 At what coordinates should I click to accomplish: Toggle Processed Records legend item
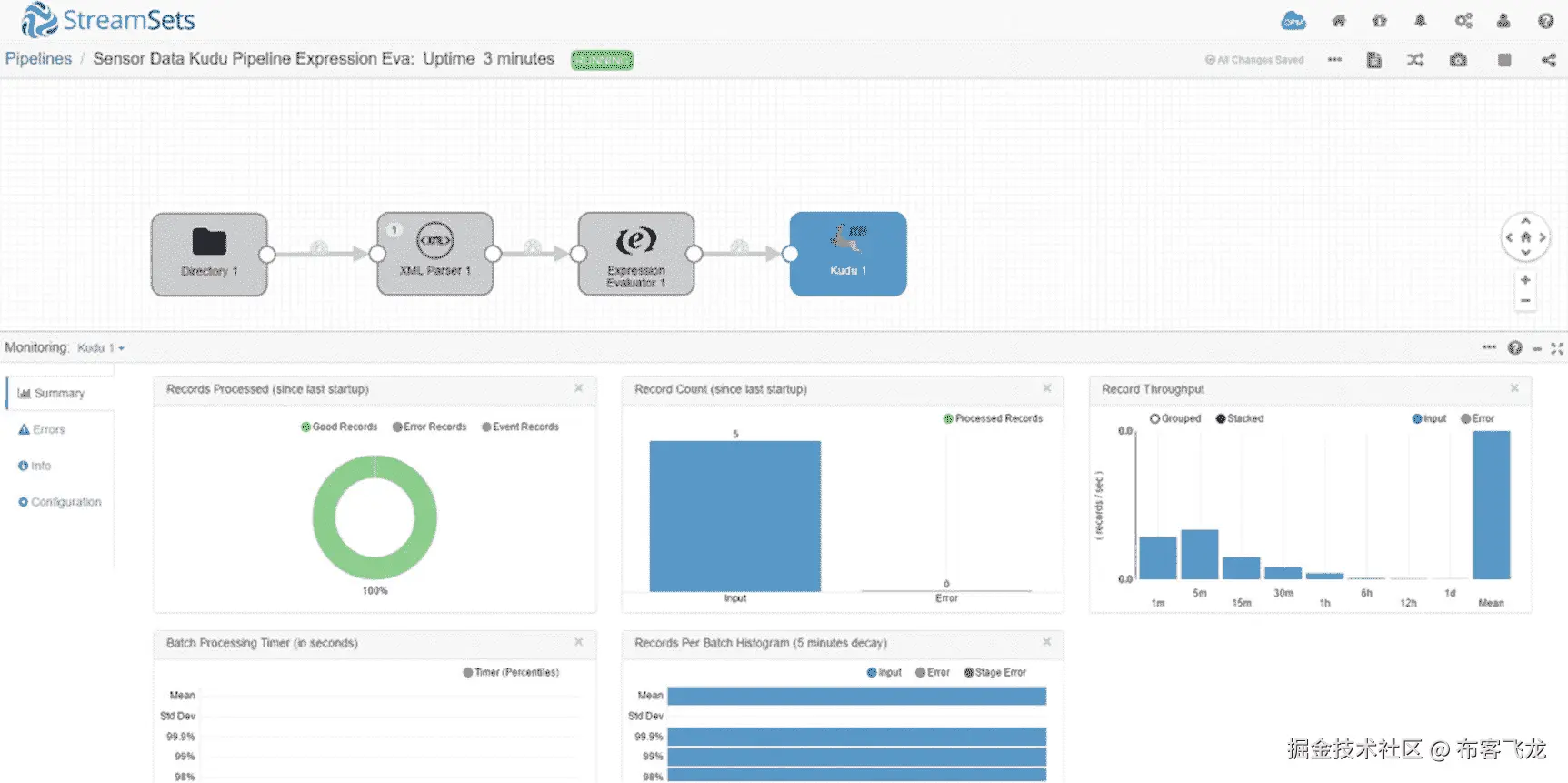coord(993,418)
